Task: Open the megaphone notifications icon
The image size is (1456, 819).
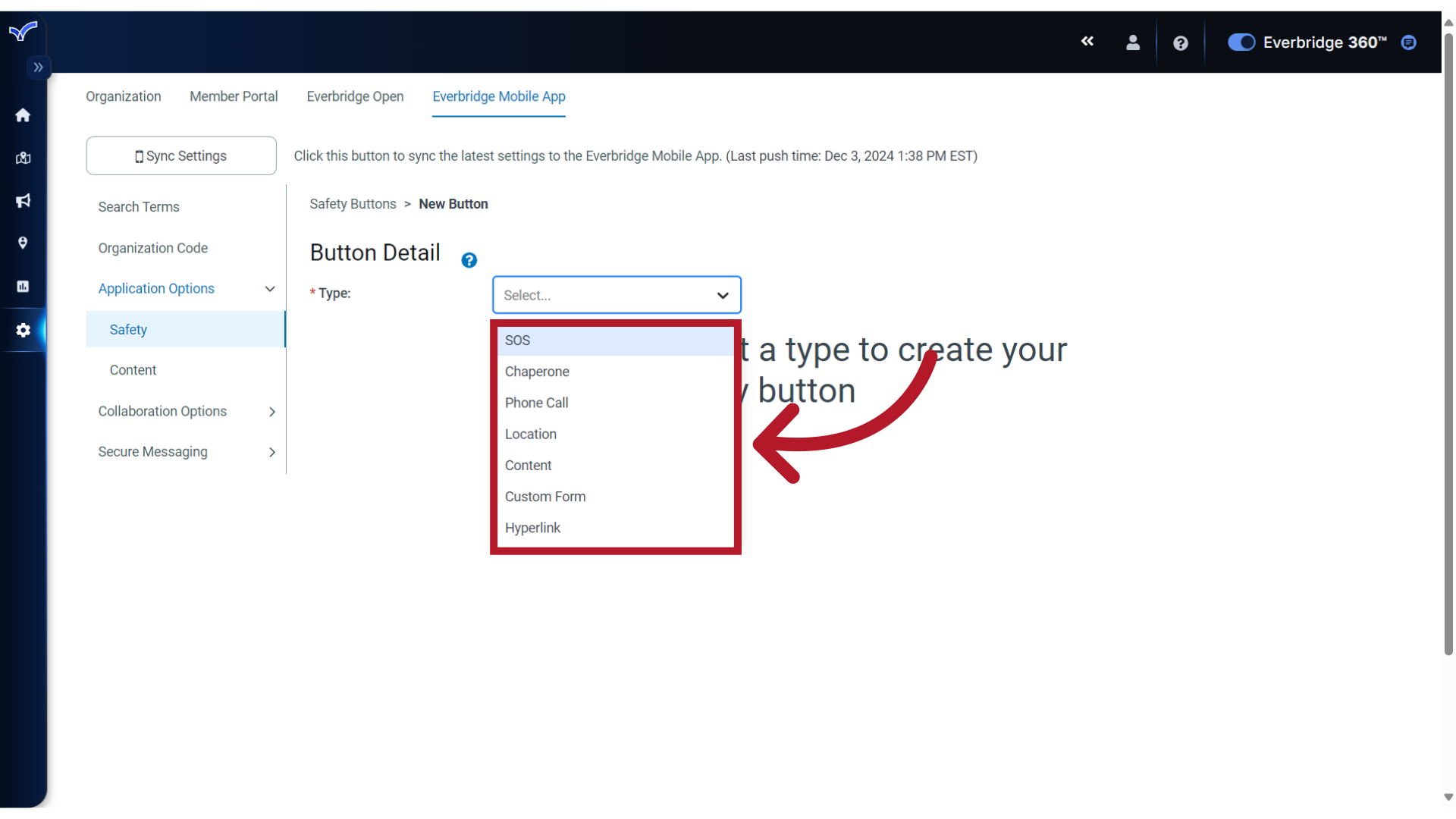Action: coord(23,201)
